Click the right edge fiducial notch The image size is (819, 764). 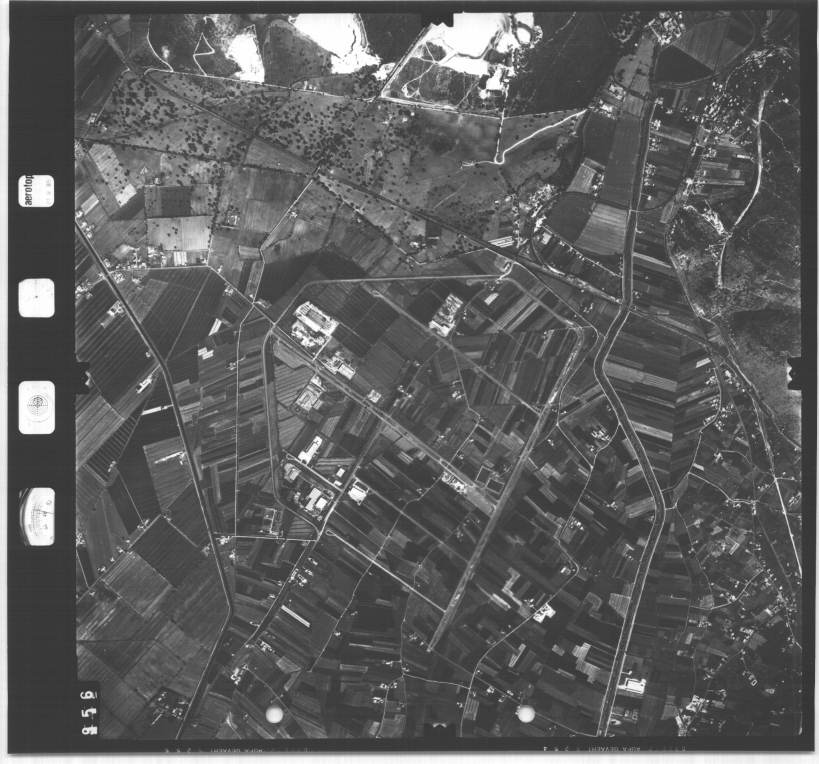[x=796, y=374]
